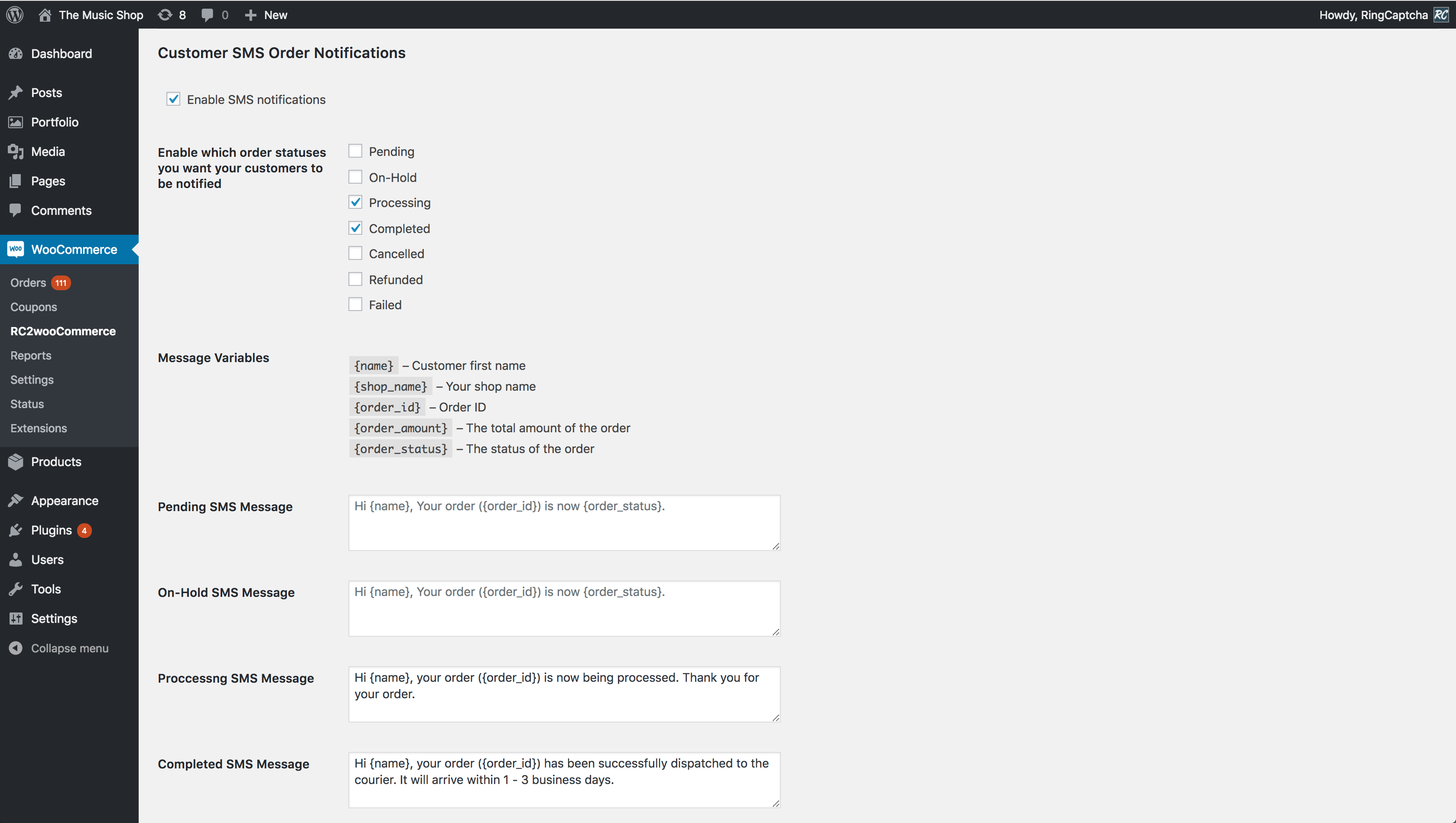
Task: Tick the Refunded status checkbox
Action: (x=355, y=279)
